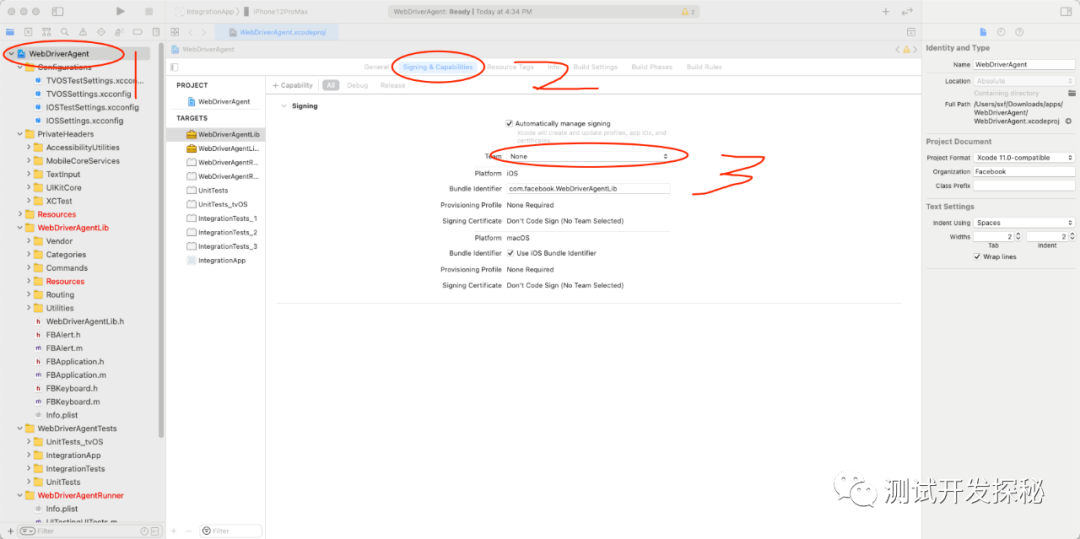1080x539 pixels.
Task: Show the History inspector clock icon
Action: (x=1001, y=32)
